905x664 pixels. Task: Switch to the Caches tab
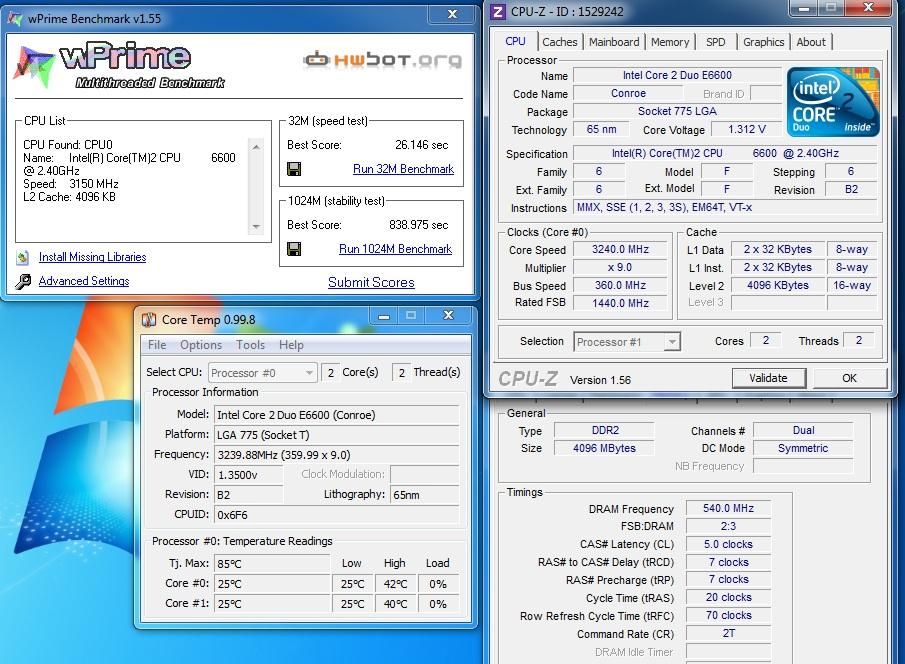[x=559, y=42]
